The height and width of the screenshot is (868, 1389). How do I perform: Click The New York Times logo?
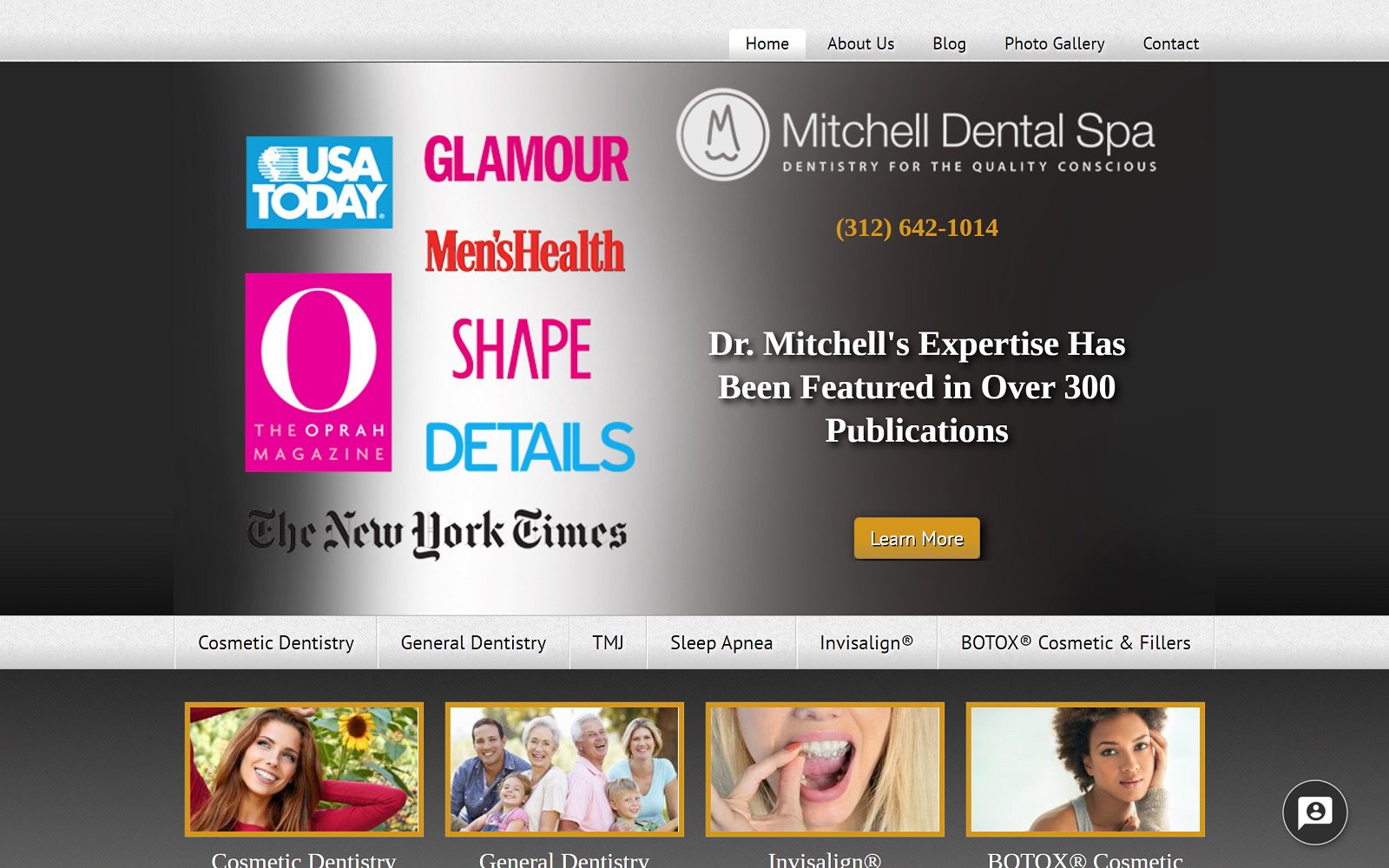click(x=437, y=533)
